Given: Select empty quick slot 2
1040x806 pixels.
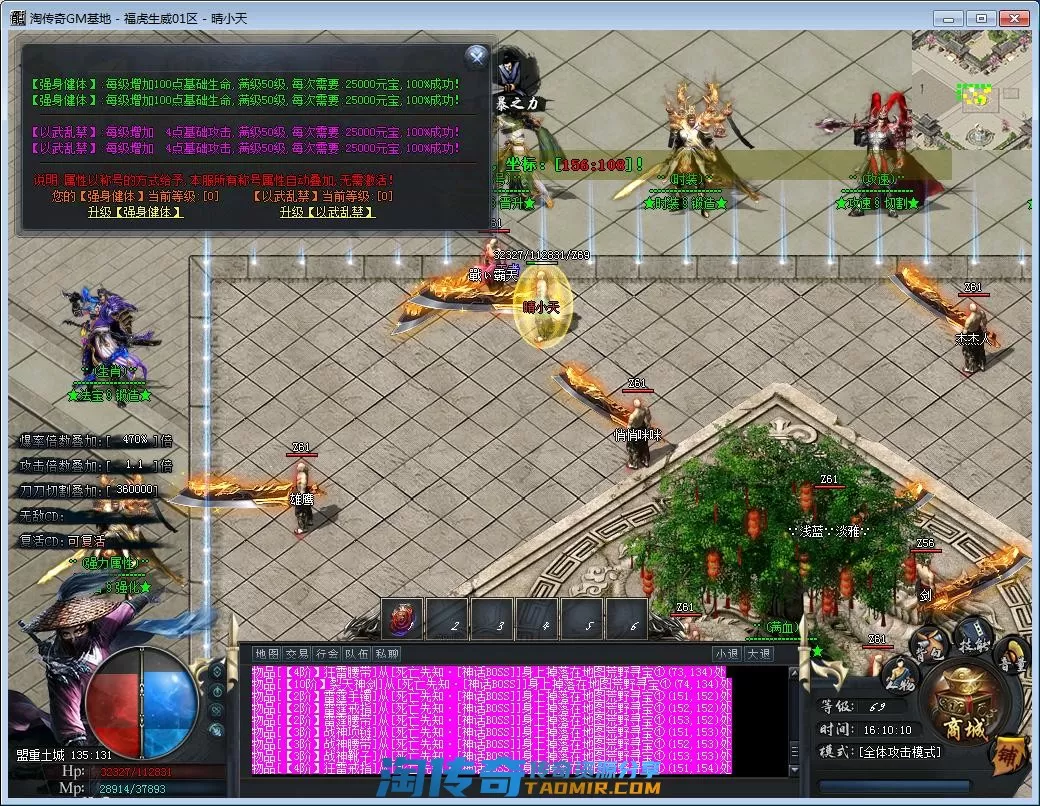Looking at the screenshot, I should point(447,618).
